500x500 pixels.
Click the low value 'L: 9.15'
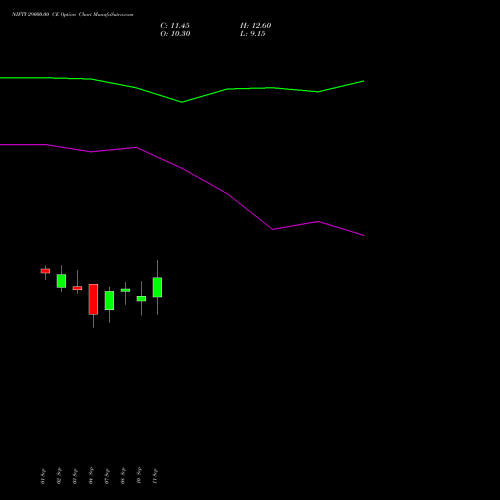point(253,34)
